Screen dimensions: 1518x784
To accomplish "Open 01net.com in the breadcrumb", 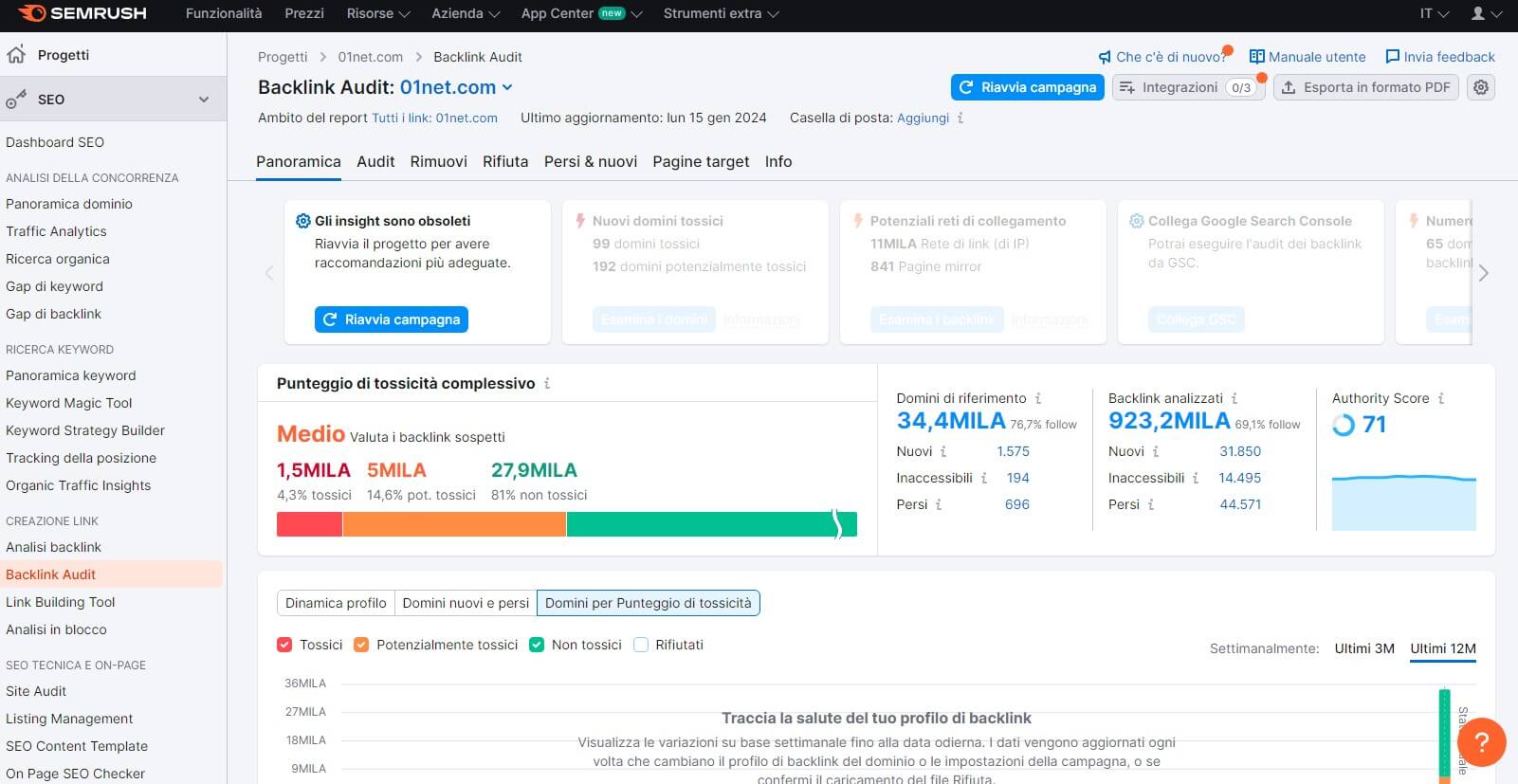I will (x=370, y=57).
